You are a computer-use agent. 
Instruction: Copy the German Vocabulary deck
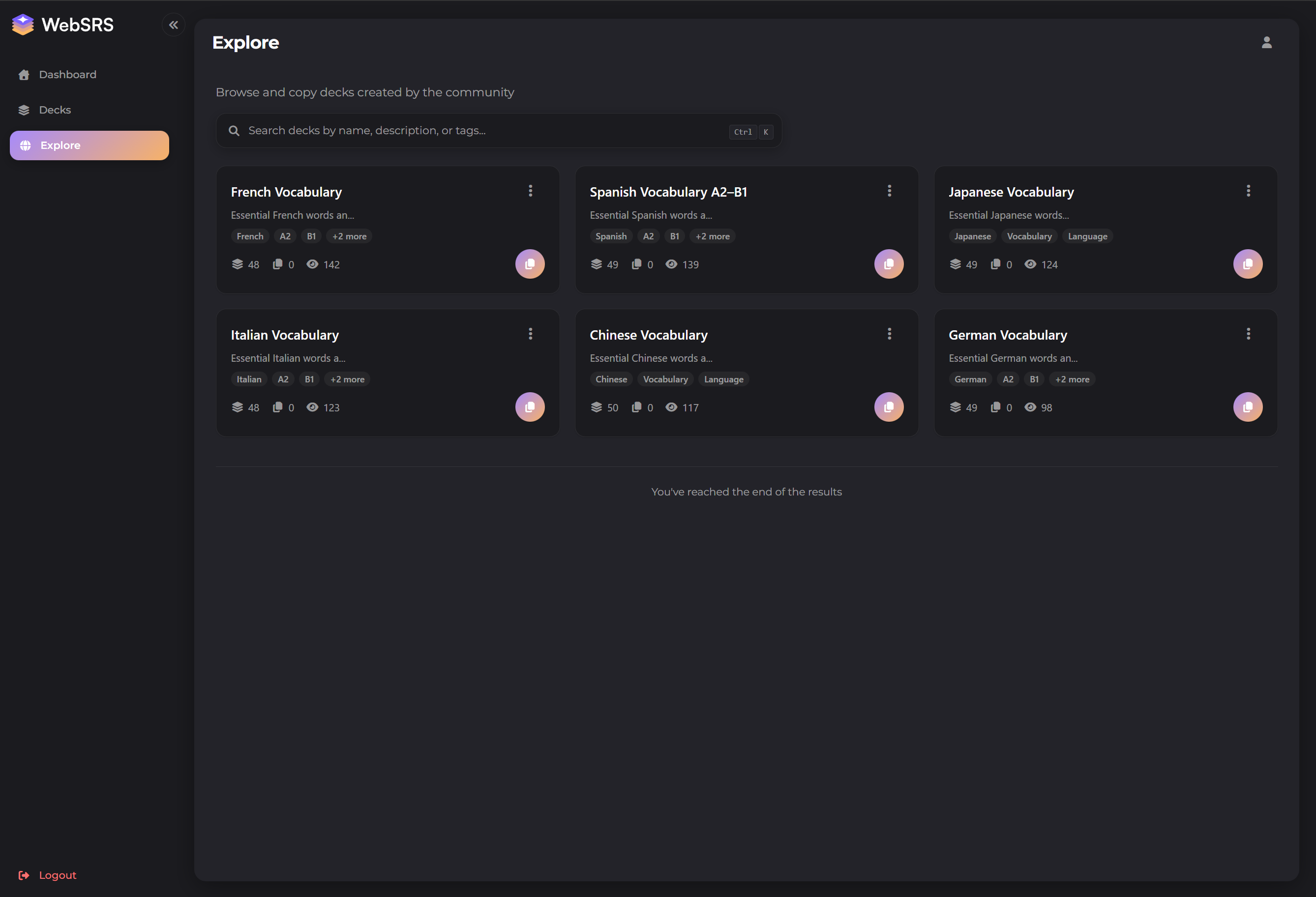[x=1248, y=407]
